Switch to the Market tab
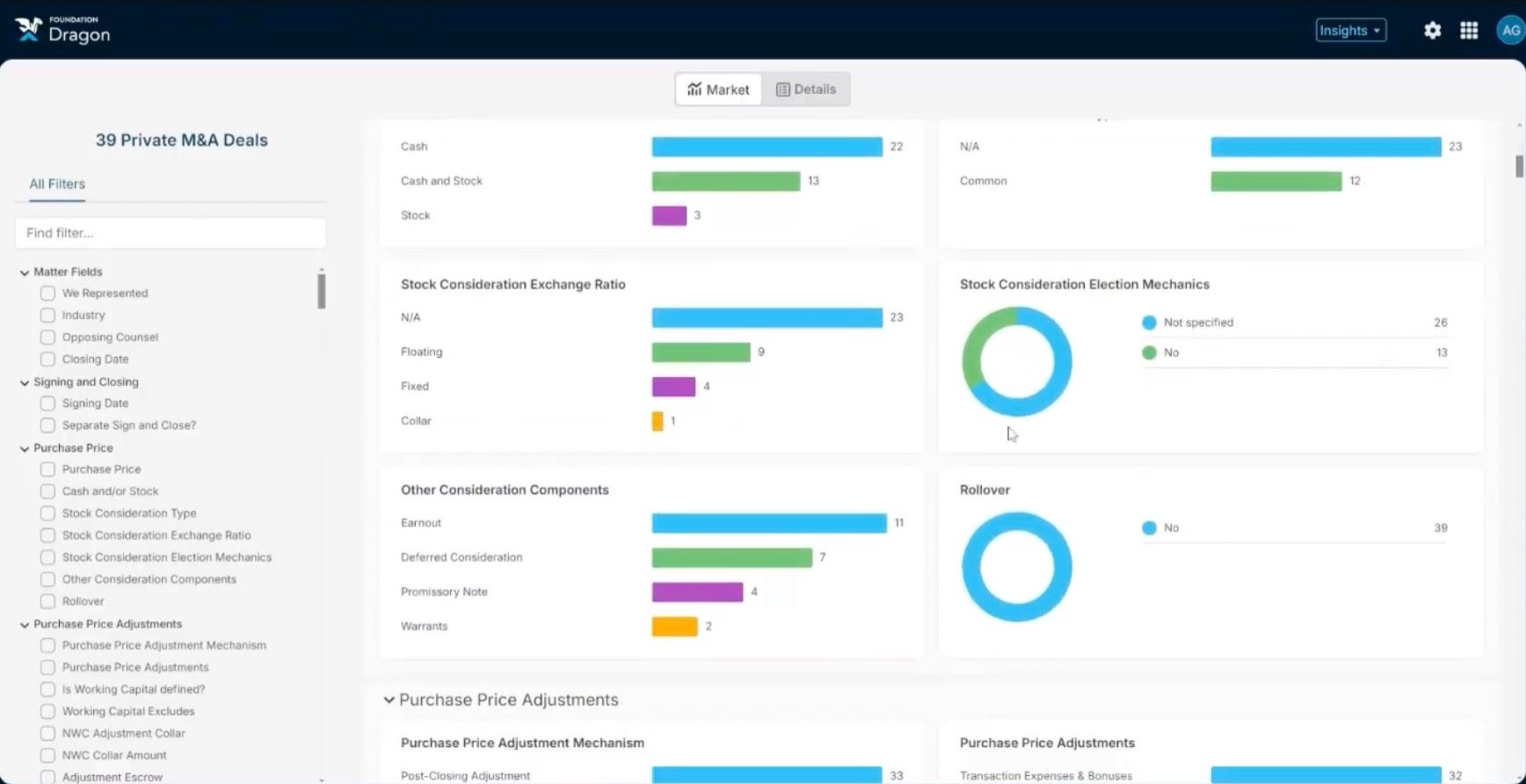The width and height of the screenshot is (1526, 784). coord(718,89)
